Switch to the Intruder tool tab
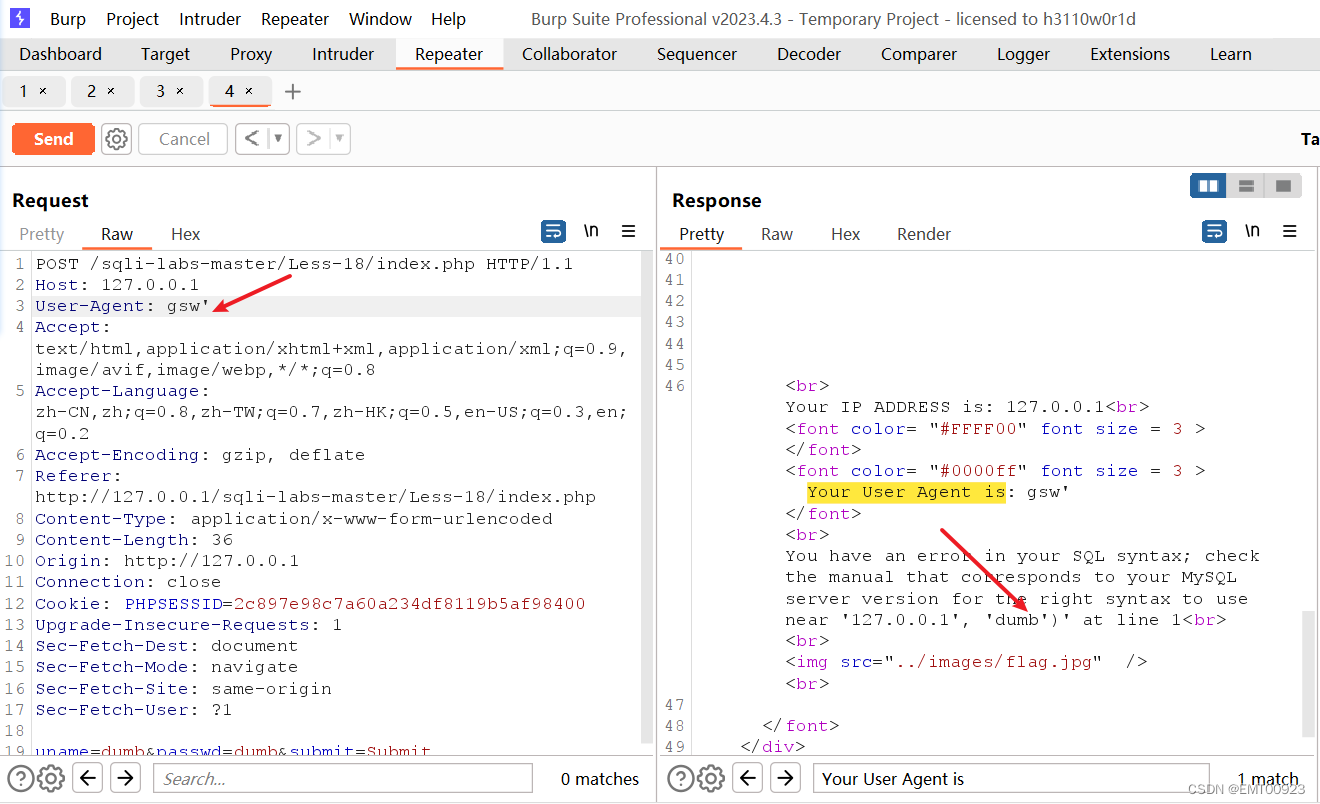 [343, 54]
